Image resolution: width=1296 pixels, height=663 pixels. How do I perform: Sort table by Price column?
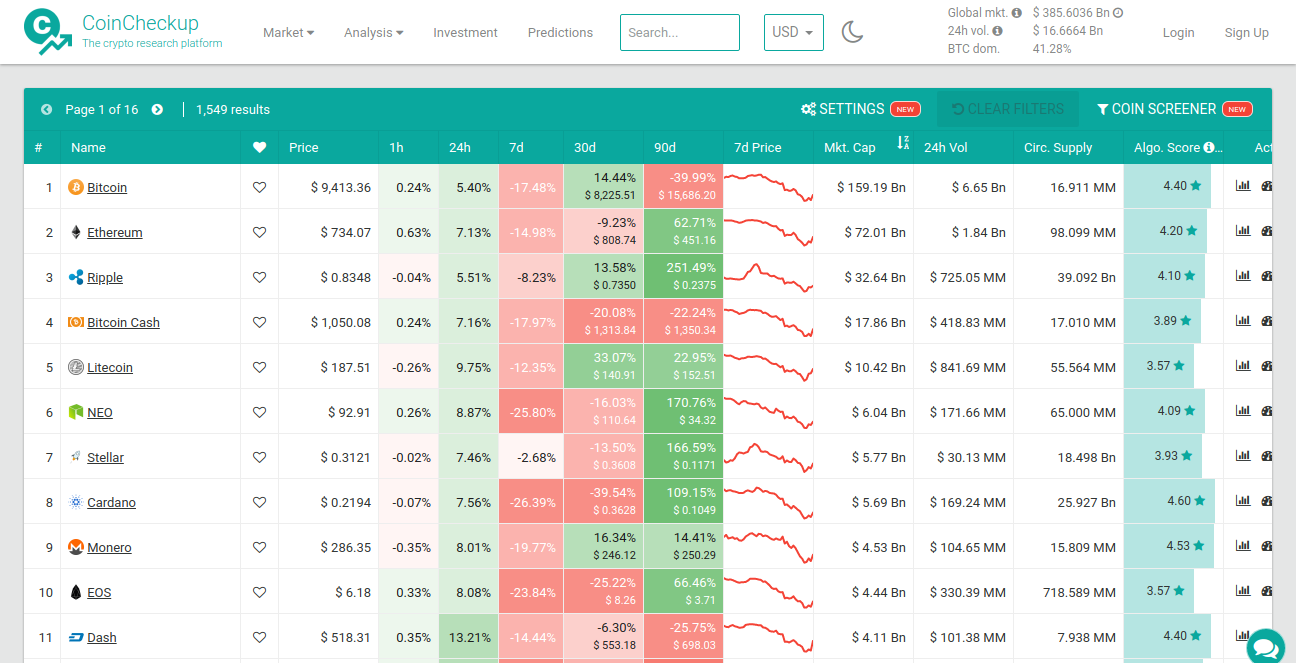pyautogui.click(x=304, y=147)
